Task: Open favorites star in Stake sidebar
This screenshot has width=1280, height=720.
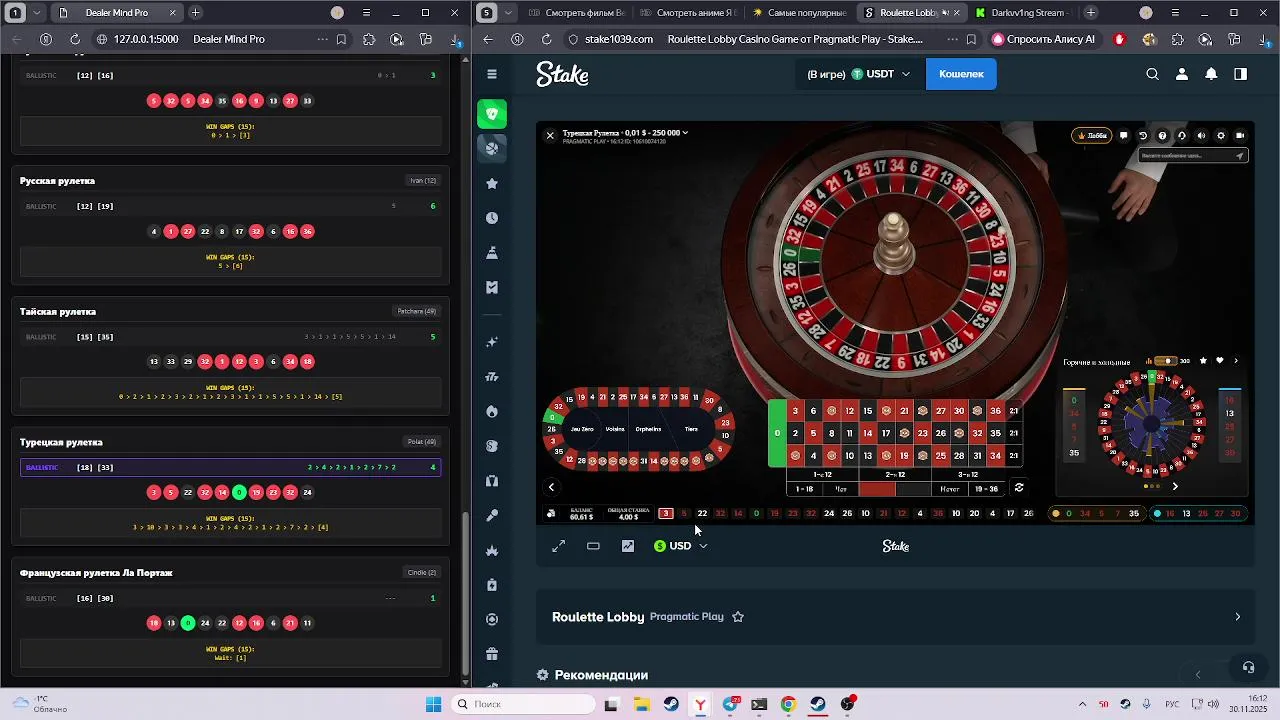Action: 491,184
